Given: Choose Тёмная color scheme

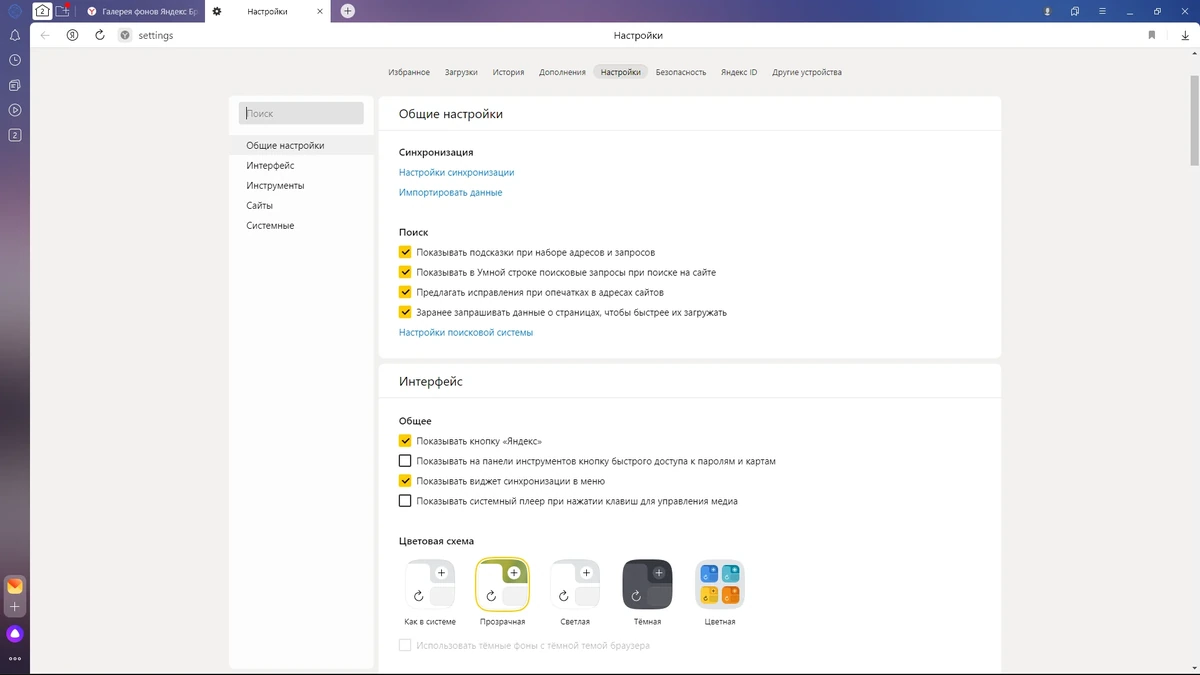Looking at the screenshot, I should pos(647,584).
